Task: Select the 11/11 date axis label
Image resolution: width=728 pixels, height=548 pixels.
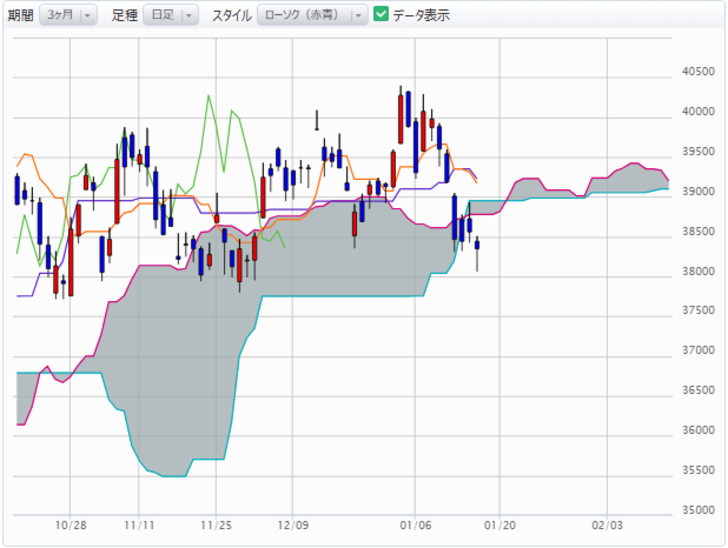Action: click(140, 523)
